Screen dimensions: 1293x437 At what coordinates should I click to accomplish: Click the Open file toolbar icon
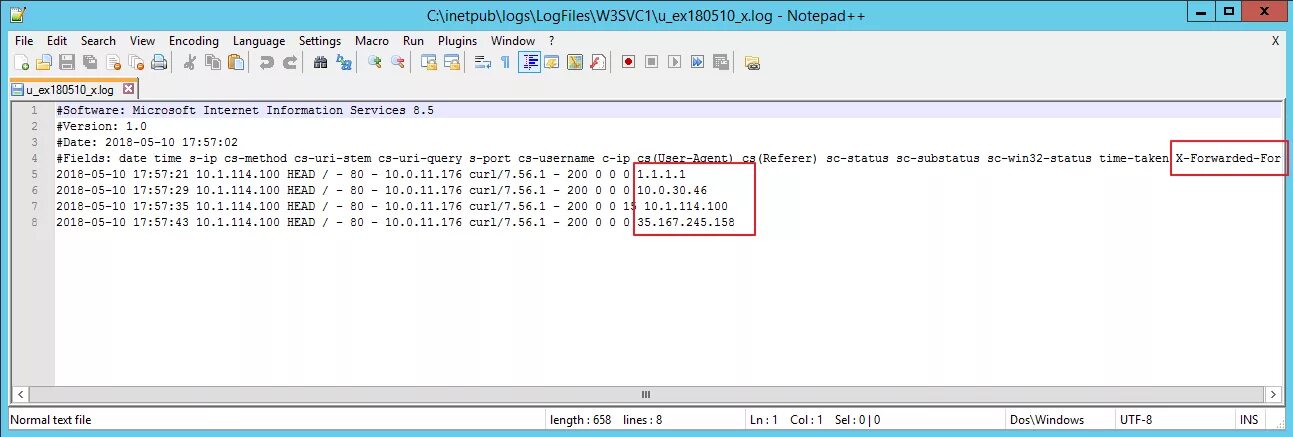[x=44, y=62]
